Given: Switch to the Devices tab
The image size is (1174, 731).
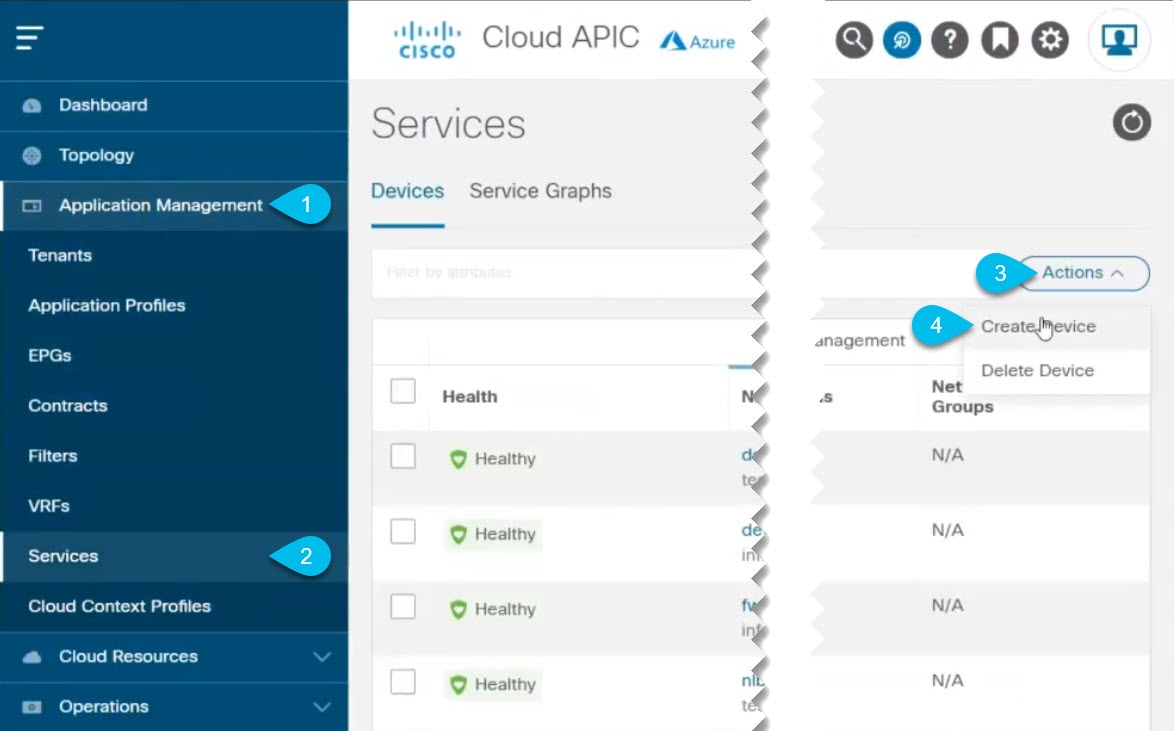Looking at the screenshot, I should 407,192.
